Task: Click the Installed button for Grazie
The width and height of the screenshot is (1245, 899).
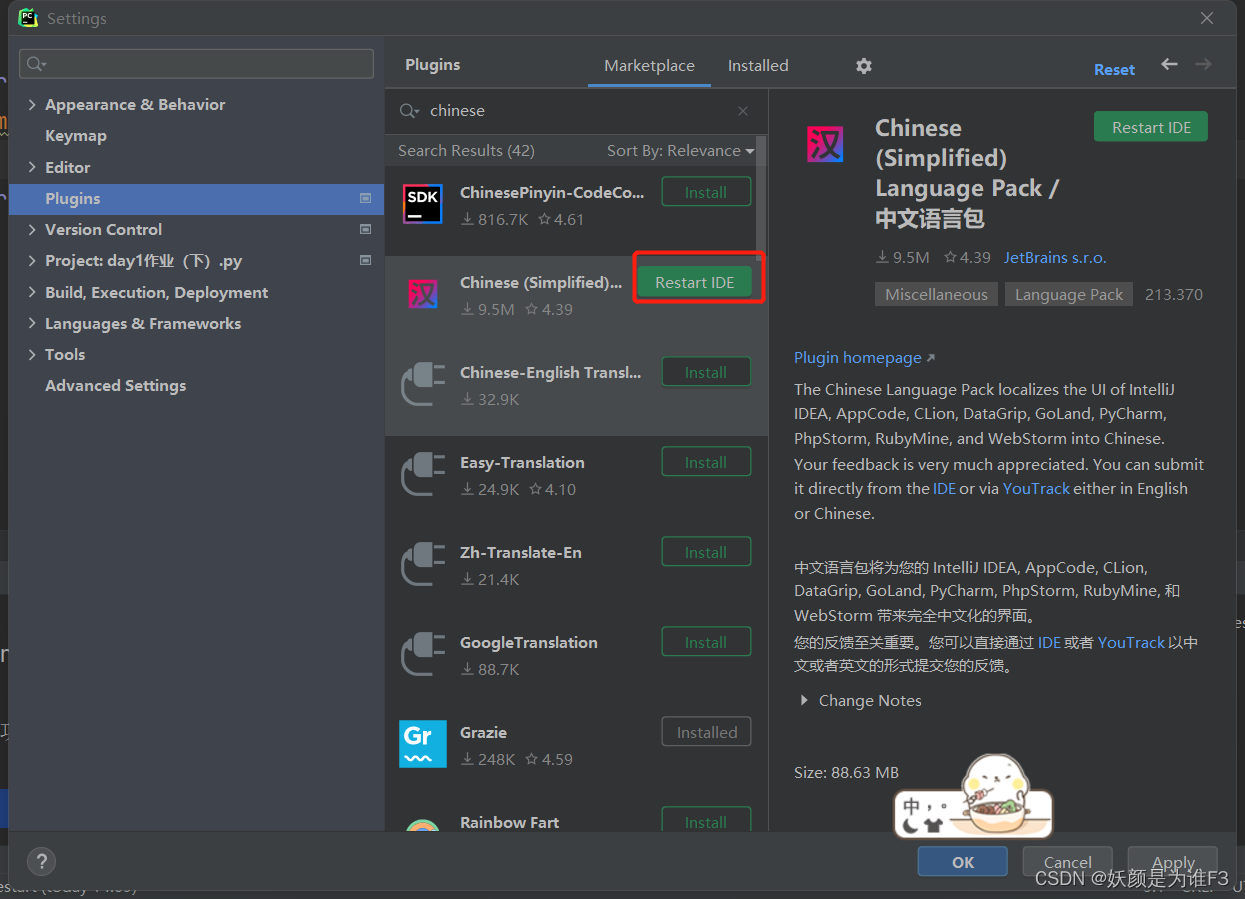Action: click(706, 732)
